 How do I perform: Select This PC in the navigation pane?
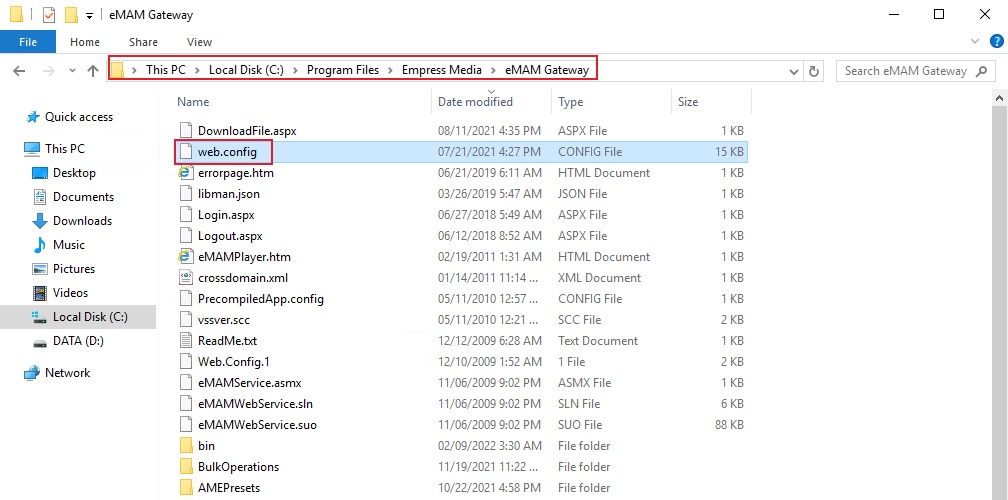[64, 148]
